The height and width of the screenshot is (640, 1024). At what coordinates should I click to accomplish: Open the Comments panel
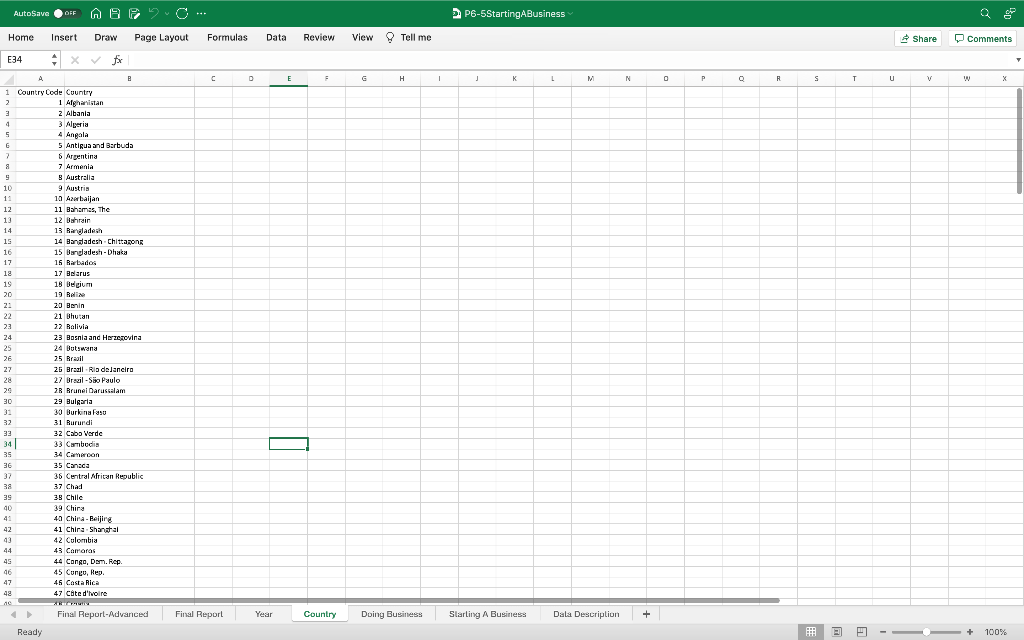(x=982, y=37)
